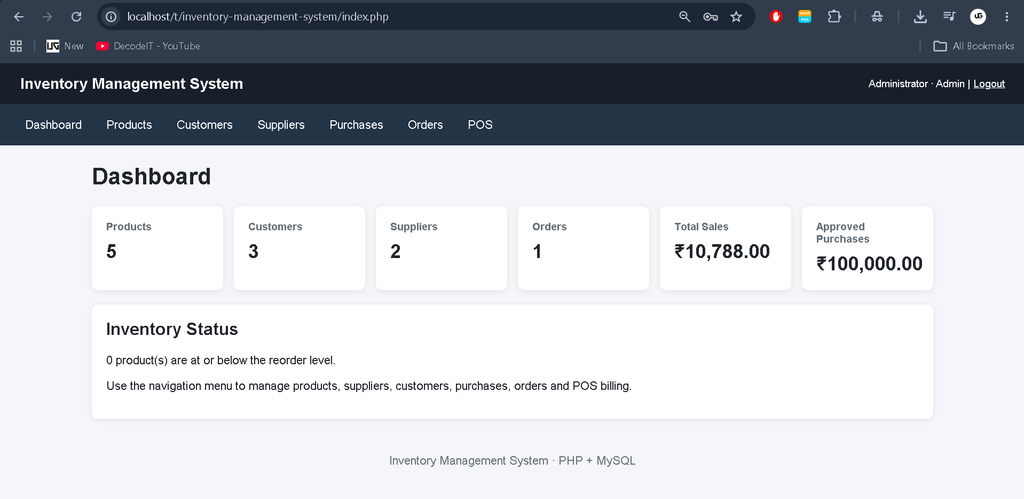
Task: Open the zoom magnifier icon in address bar
Action: [x=684, y=17]
